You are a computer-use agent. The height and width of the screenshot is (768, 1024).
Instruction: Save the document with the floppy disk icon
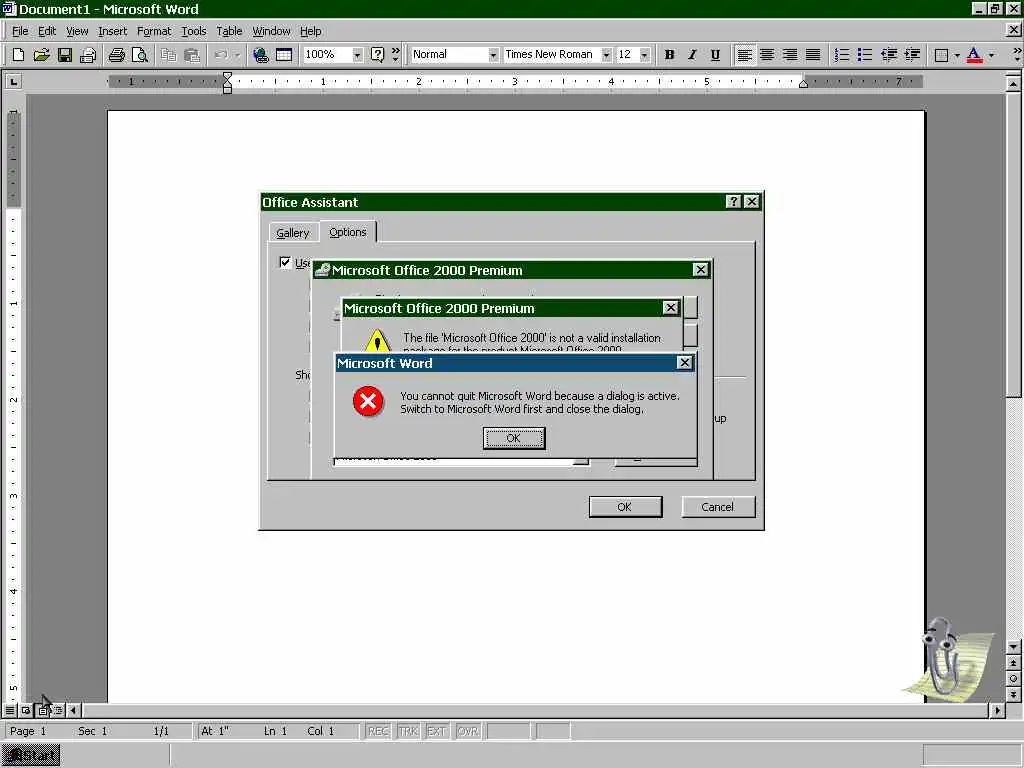pos(65,55)
